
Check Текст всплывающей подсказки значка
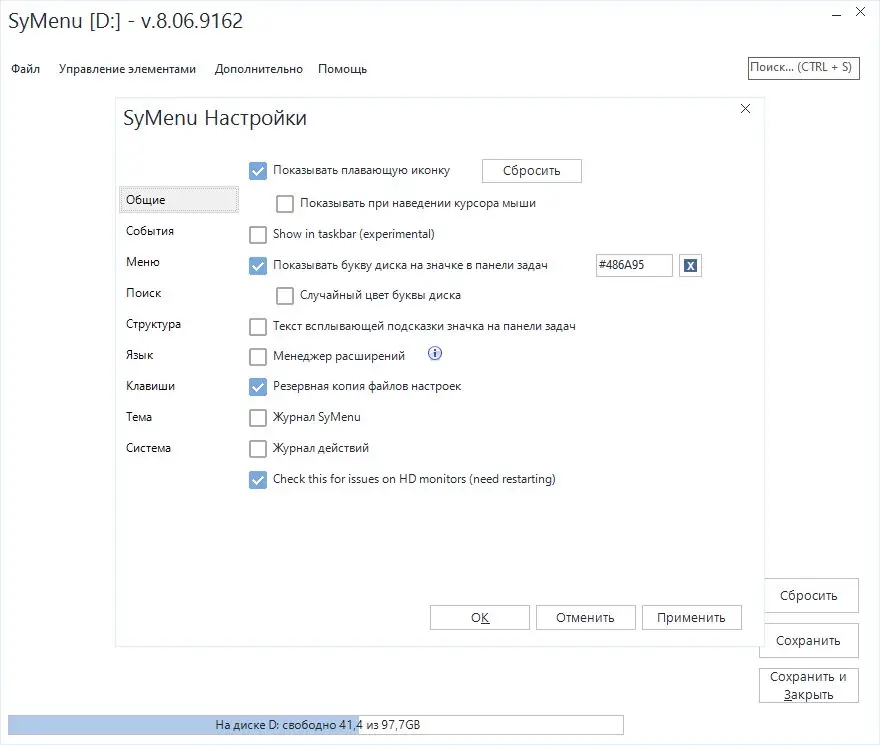(x=258, y=327)
